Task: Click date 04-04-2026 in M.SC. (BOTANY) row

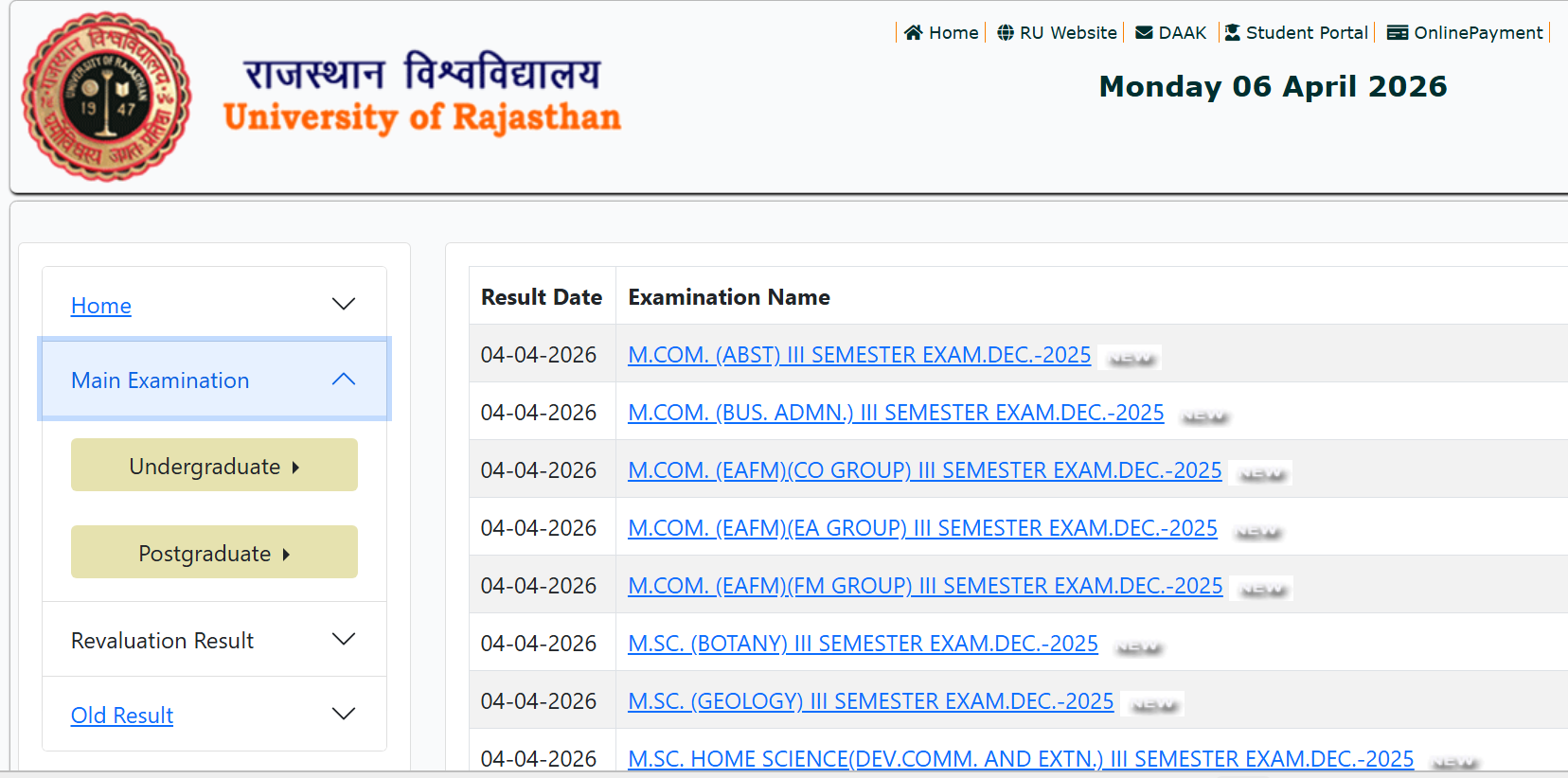Action: (539, 644)
